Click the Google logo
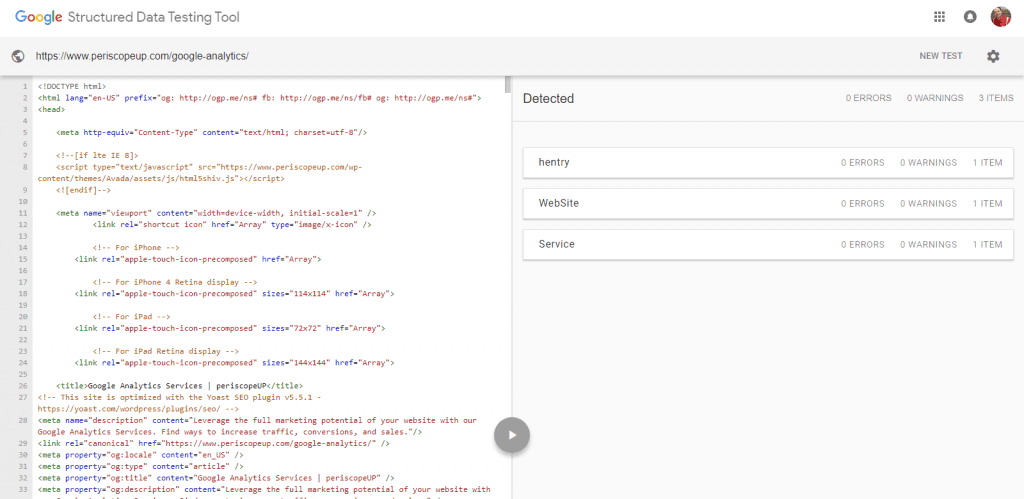The height and width of the screenshot is (499, 1024). pos(39,18)
